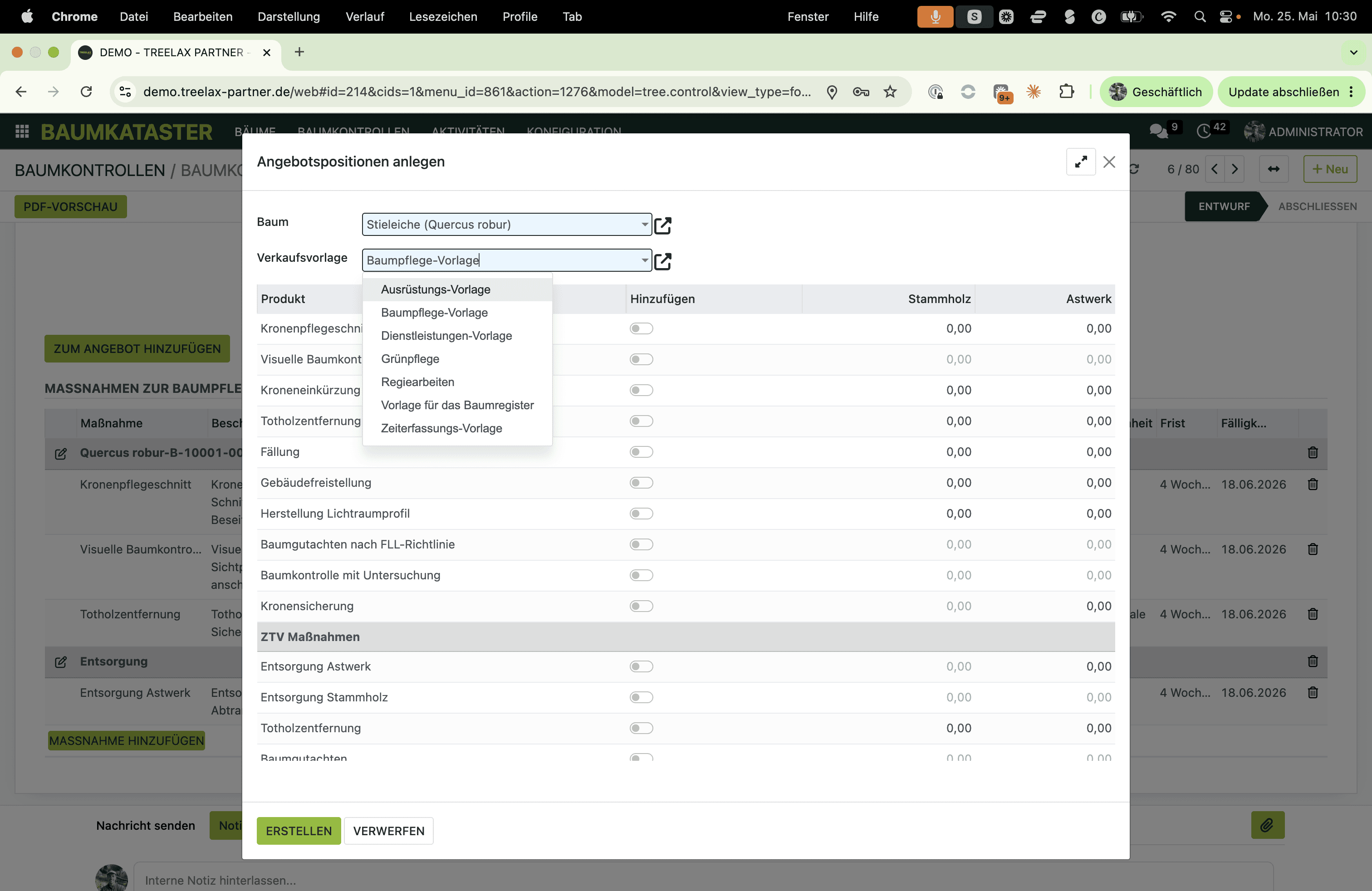The height and width of the screenshot is (891, 1372).
Task: Click the browser address bar URL
Action: pyautogui.click(x=477, y=92)
